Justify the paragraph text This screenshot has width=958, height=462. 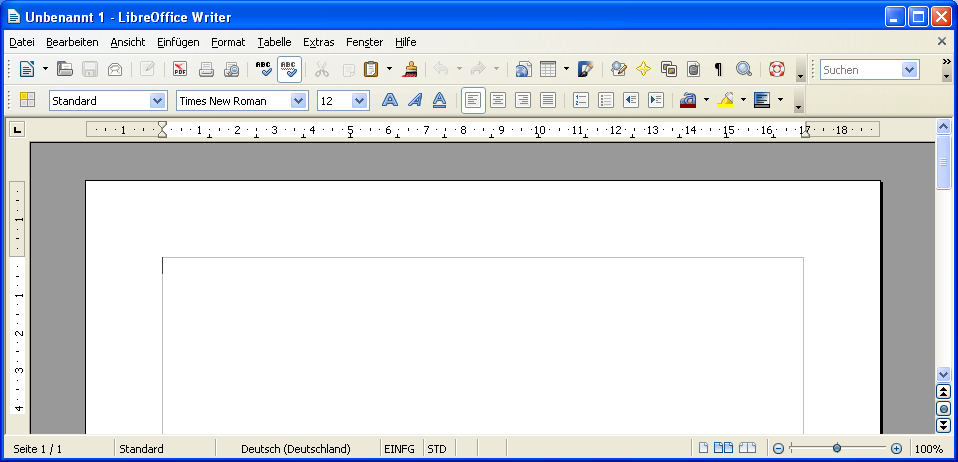tap(548, 100)
